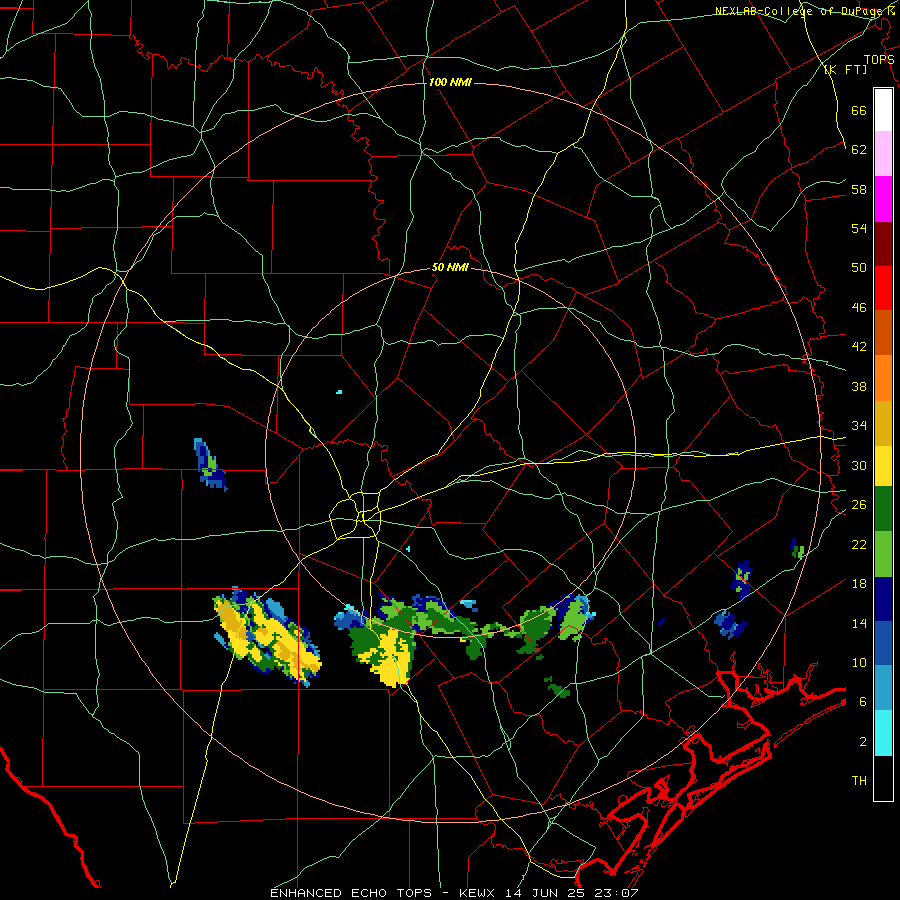
Task: Click the black TH swatch in legend
Action: pos(883,778)
